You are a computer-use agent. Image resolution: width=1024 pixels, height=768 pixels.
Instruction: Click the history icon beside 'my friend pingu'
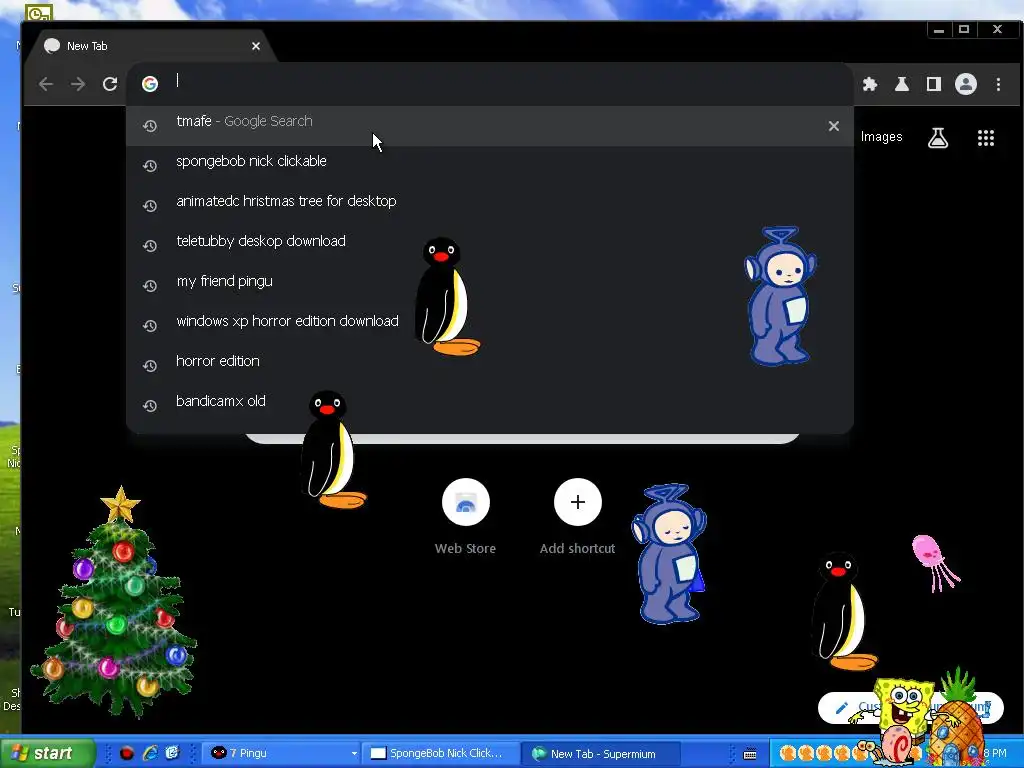point(150,286)
